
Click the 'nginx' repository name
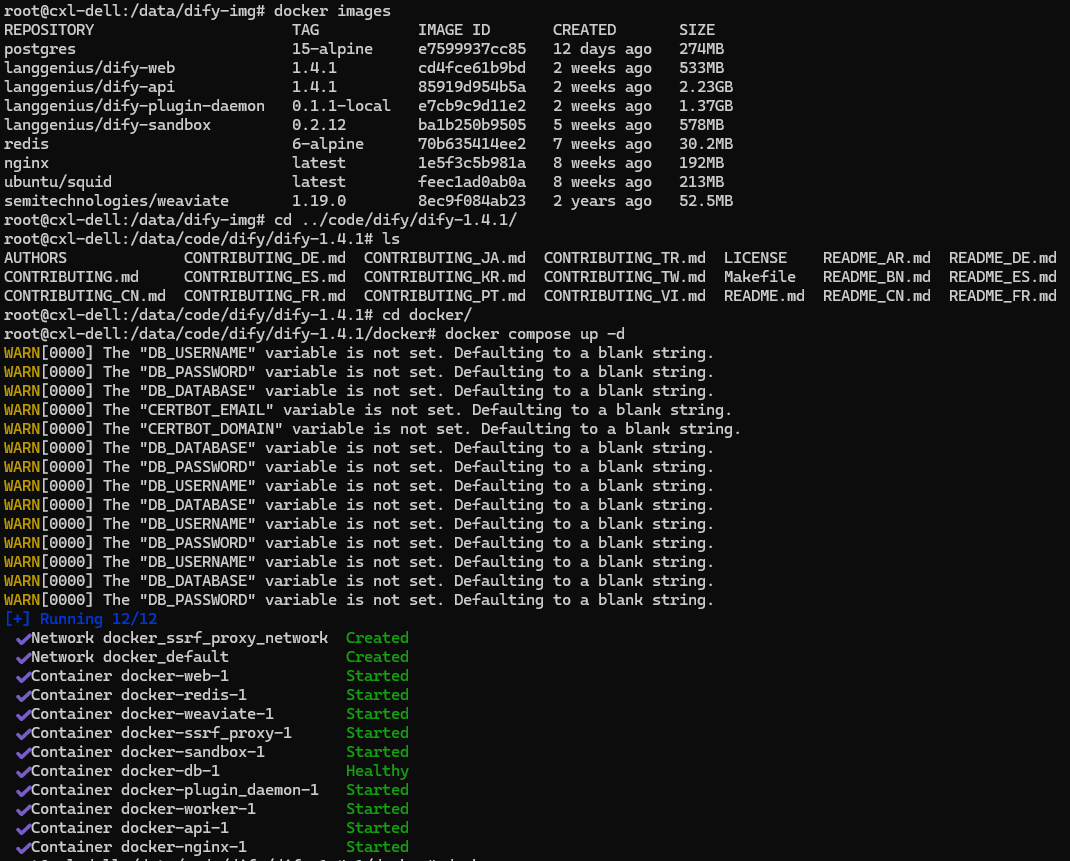(x=27, y=163)
